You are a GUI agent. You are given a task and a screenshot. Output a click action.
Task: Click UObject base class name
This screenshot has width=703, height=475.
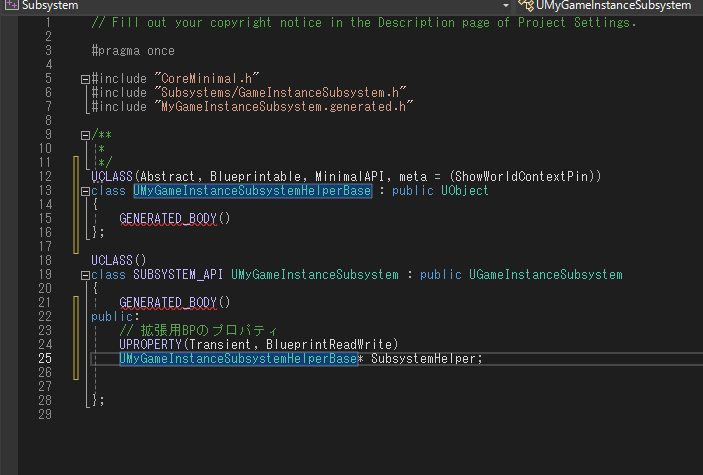[x=464, y=191]
